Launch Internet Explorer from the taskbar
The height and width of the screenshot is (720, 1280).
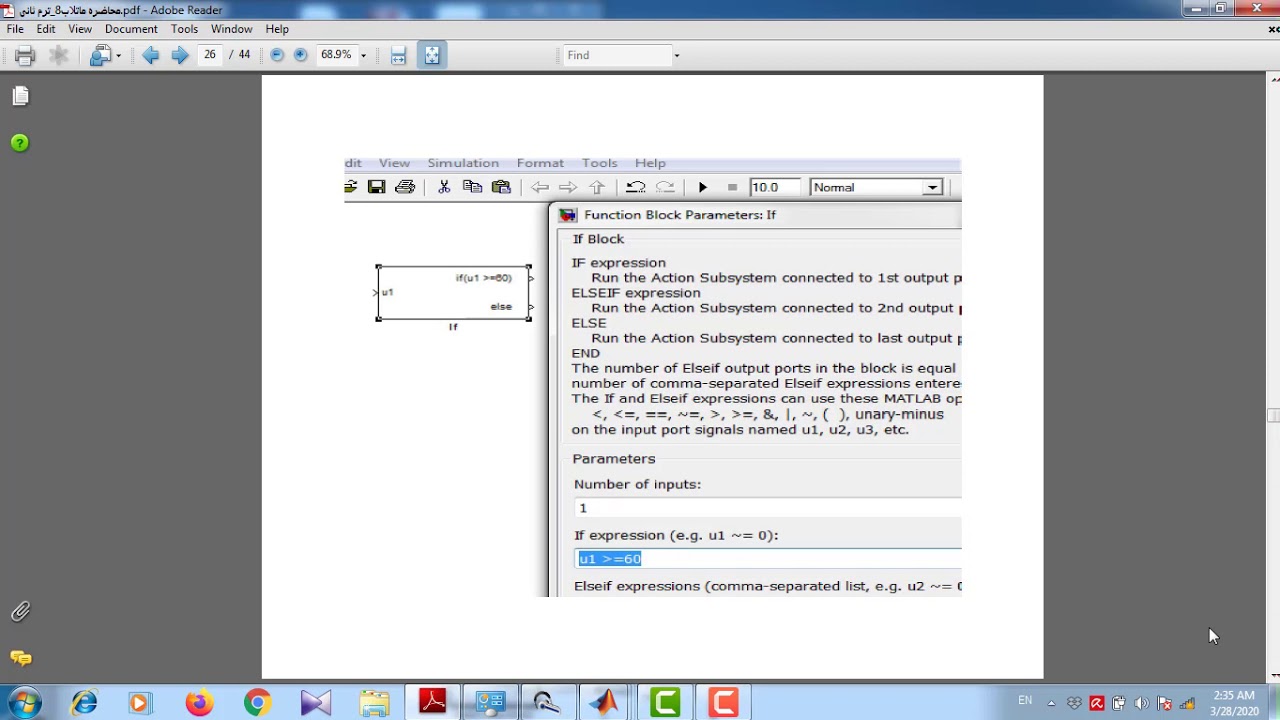[x=83, y=703]
